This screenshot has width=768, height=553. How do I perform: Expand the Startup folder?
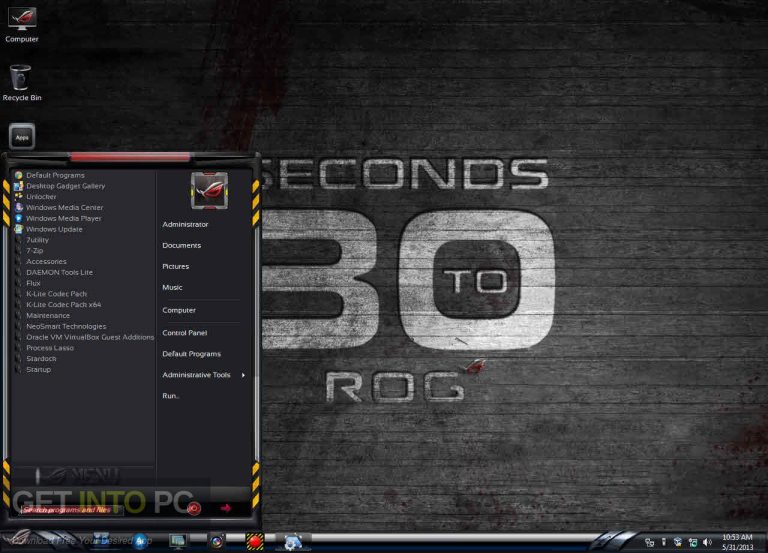click(x=33, y=369)
